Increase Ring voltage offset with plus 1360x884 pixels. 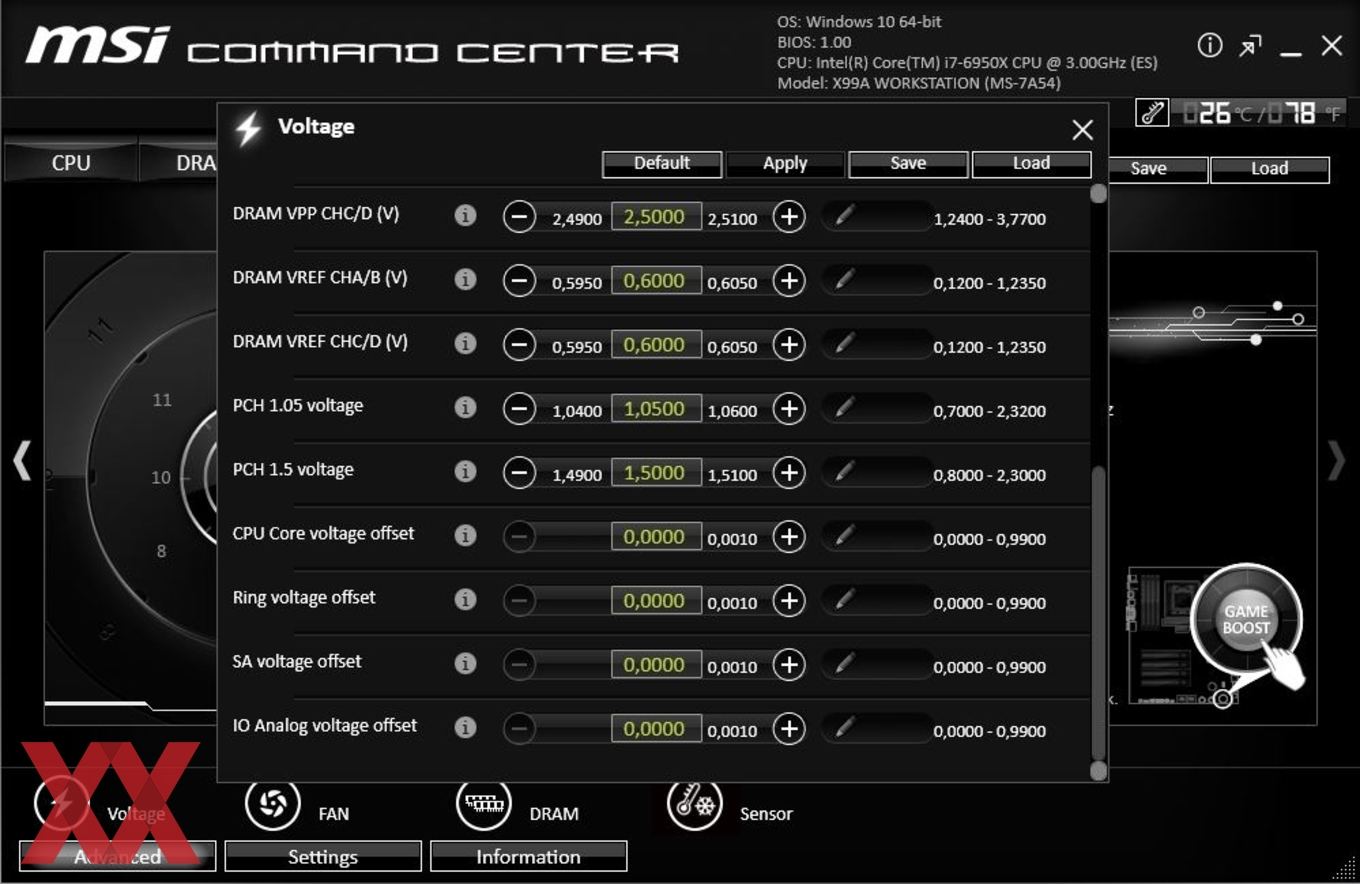pyautogui.click(x=789, y=601)
